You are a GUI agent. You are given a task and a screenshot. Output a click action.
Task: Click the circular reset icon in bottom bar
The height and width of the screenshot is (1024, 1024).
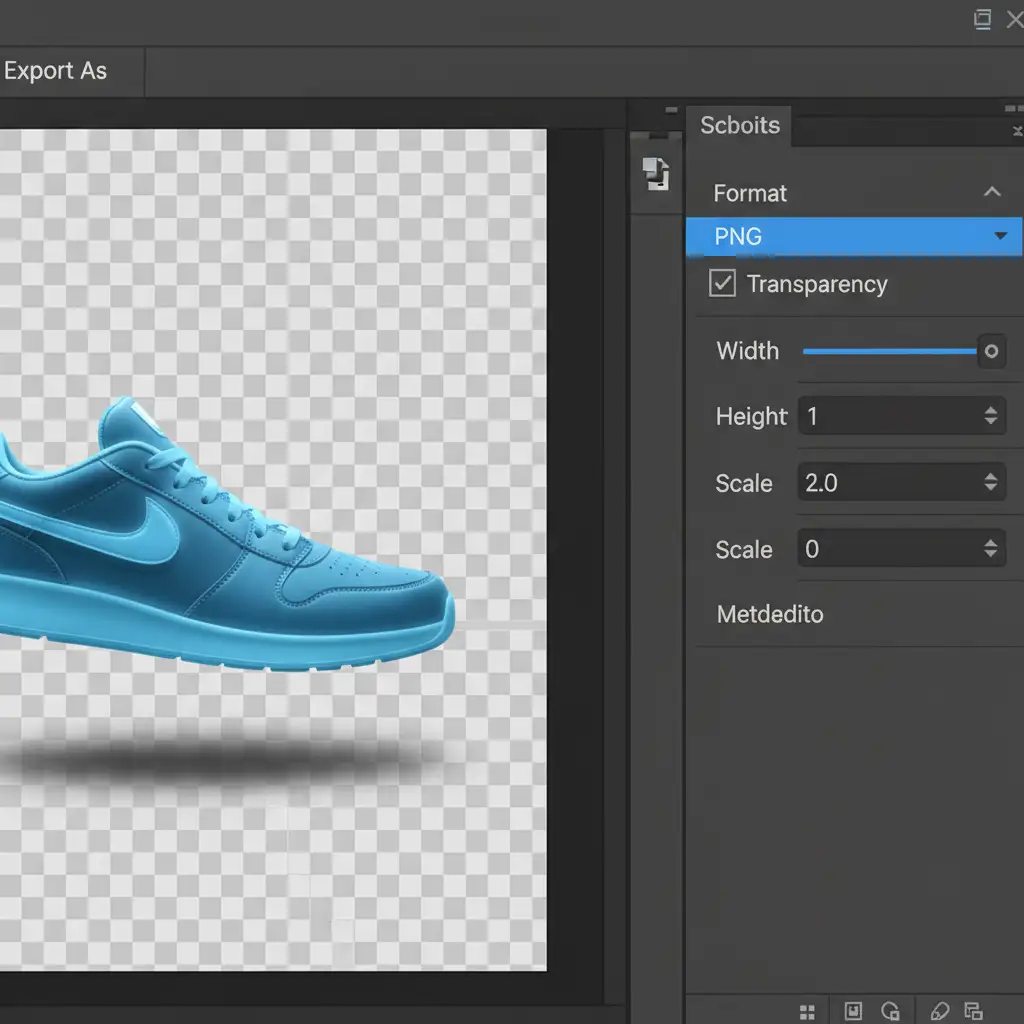(x=891, y=1011)
